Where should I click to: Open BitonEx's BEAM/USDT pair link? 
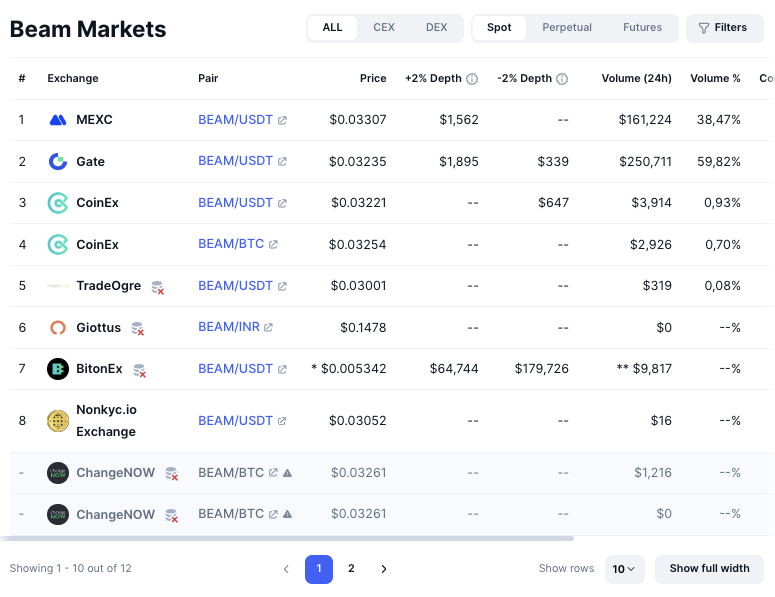point(235,369)
